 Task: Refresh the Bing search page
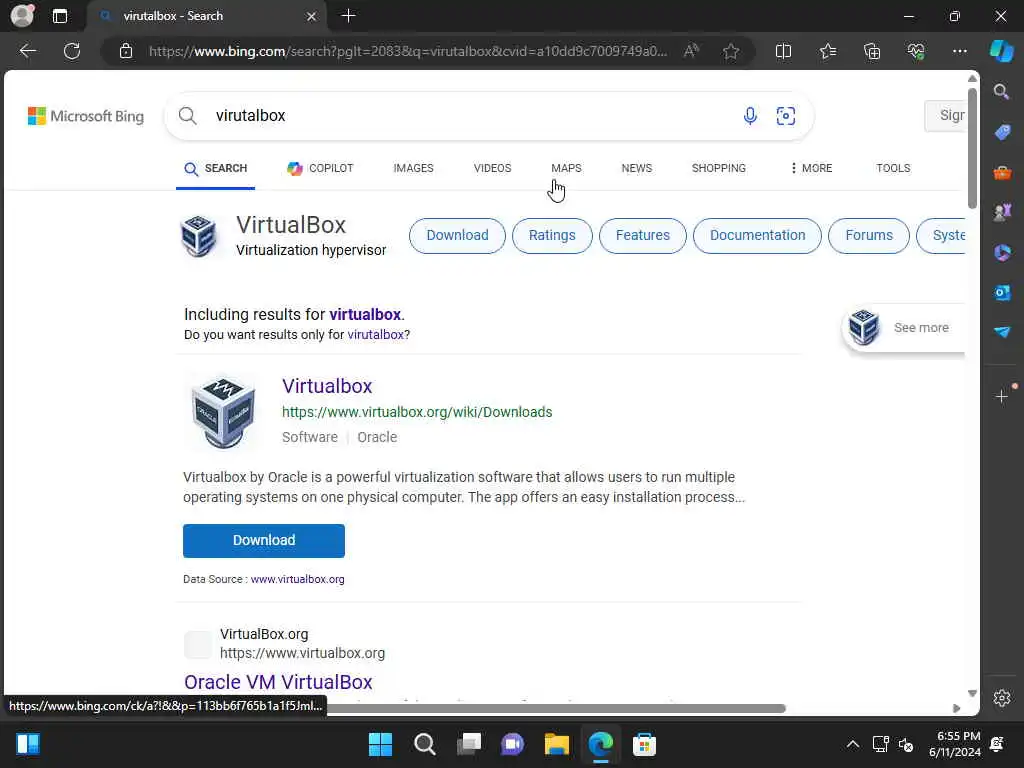[x=72, y=51]
